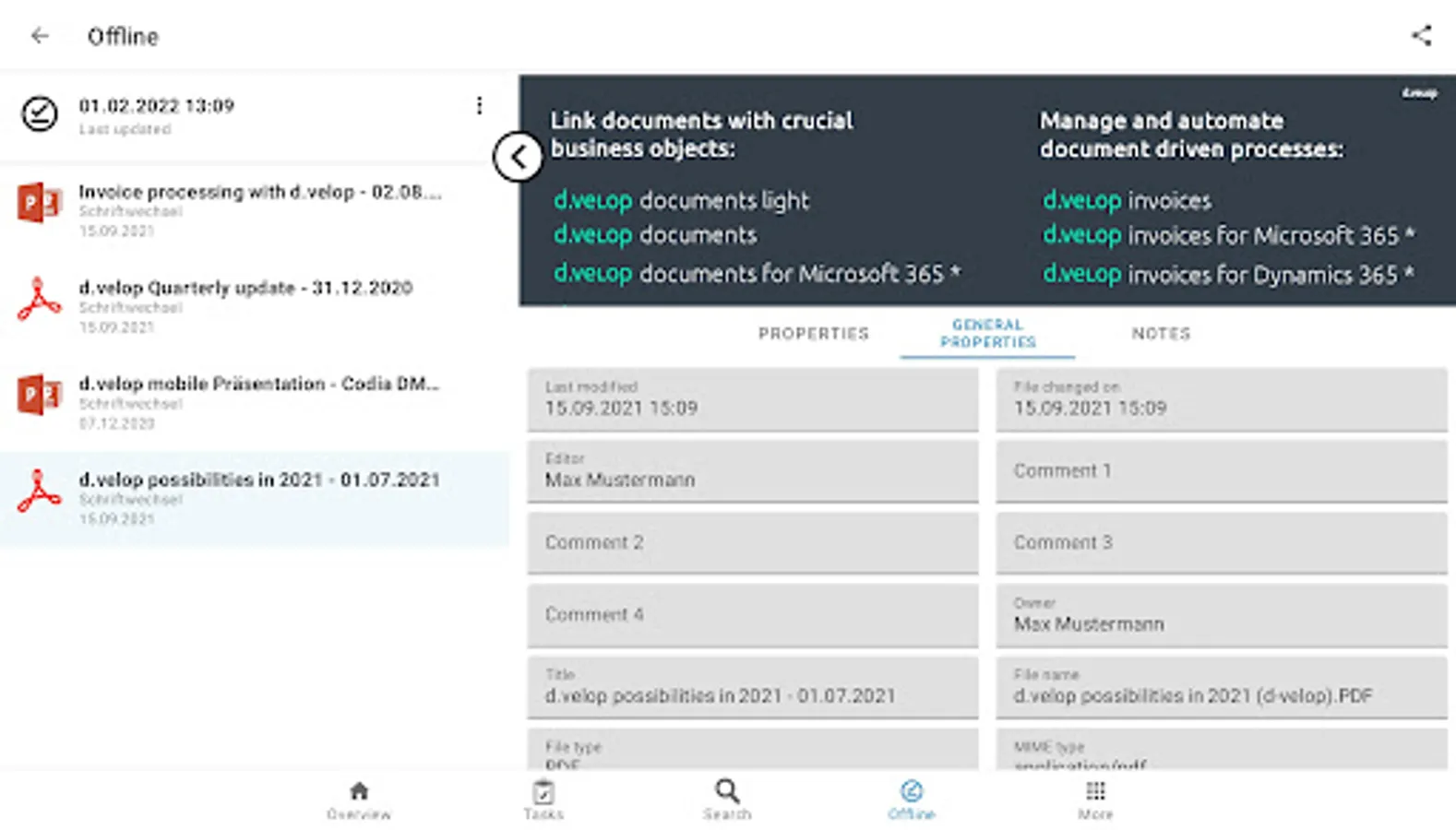Click PowerPoint icon of mobile Präsentation document
The height and width of the screenshot is (830, 1456).
coord(40,395)
